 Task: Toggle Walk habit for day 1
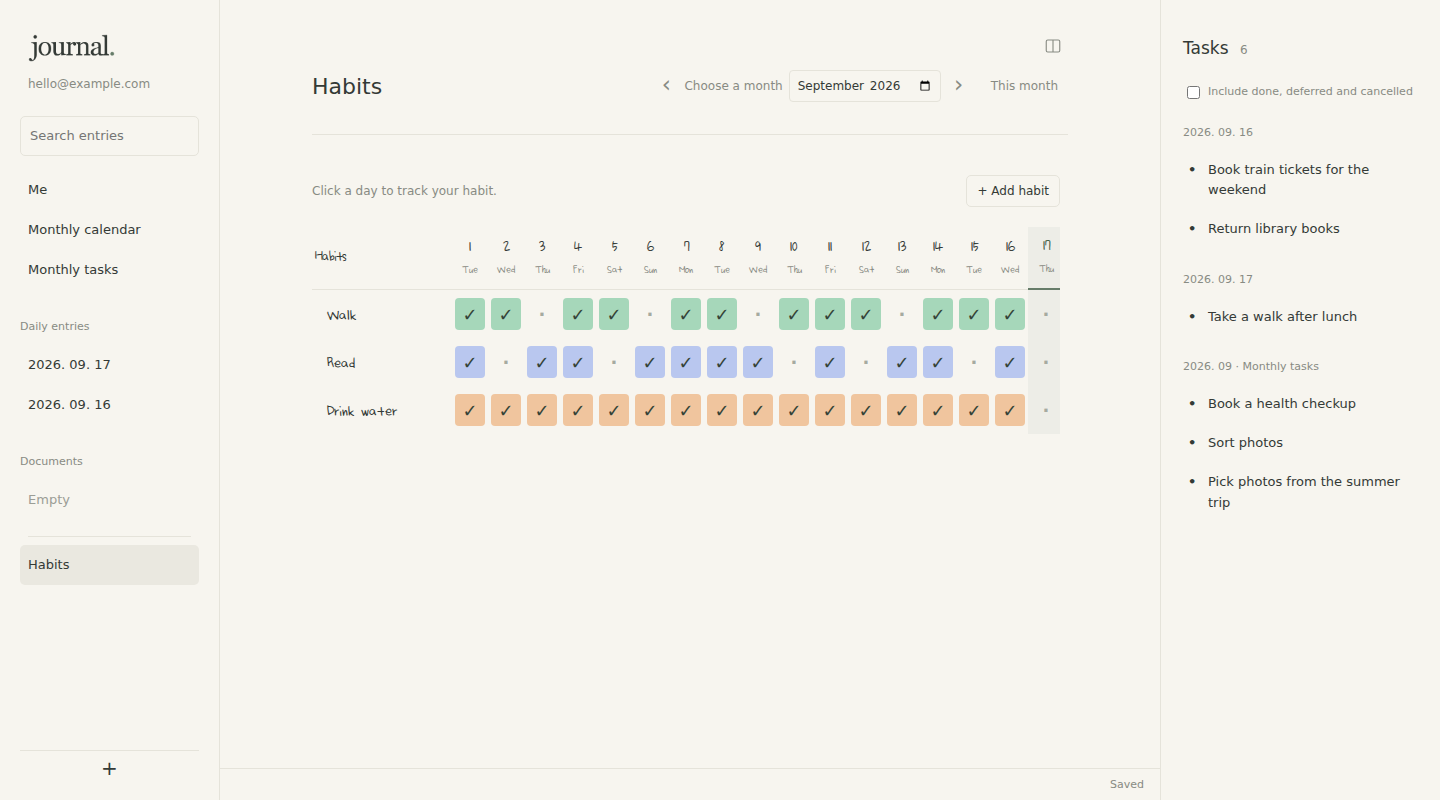[x=470, y=314]
